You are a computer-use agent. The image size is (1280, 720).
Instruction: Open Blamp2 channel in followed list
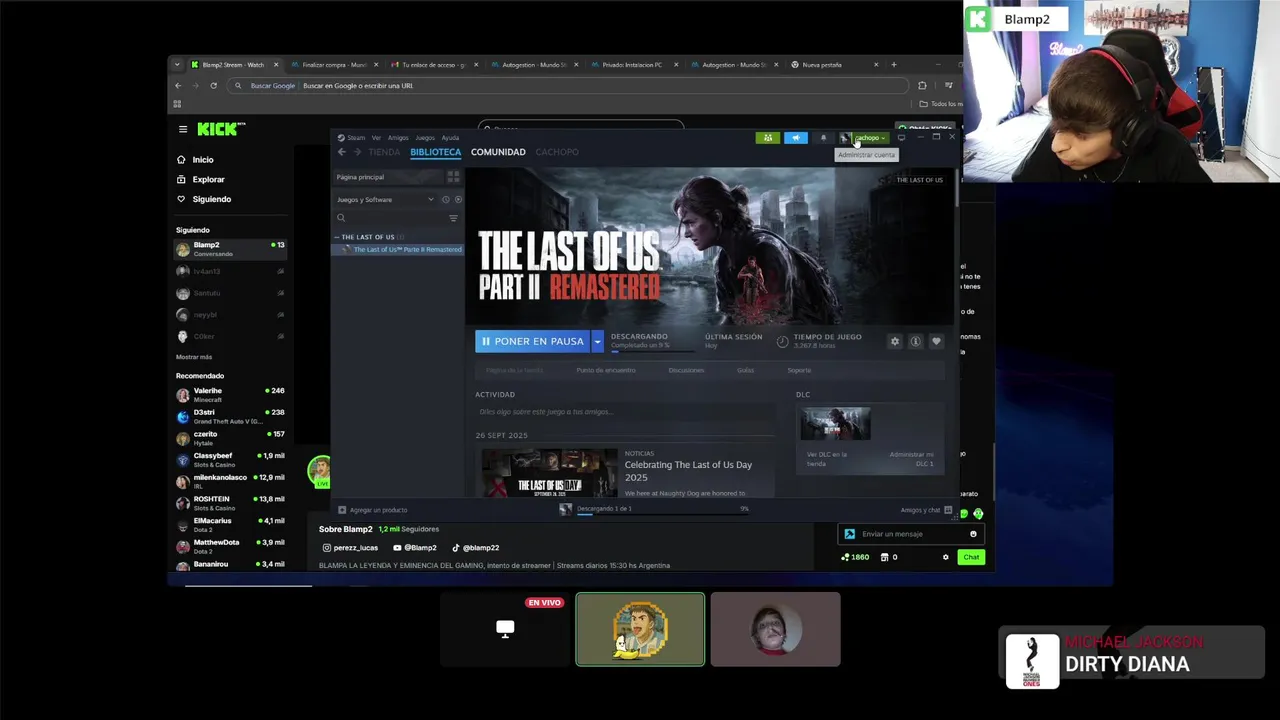230,249
